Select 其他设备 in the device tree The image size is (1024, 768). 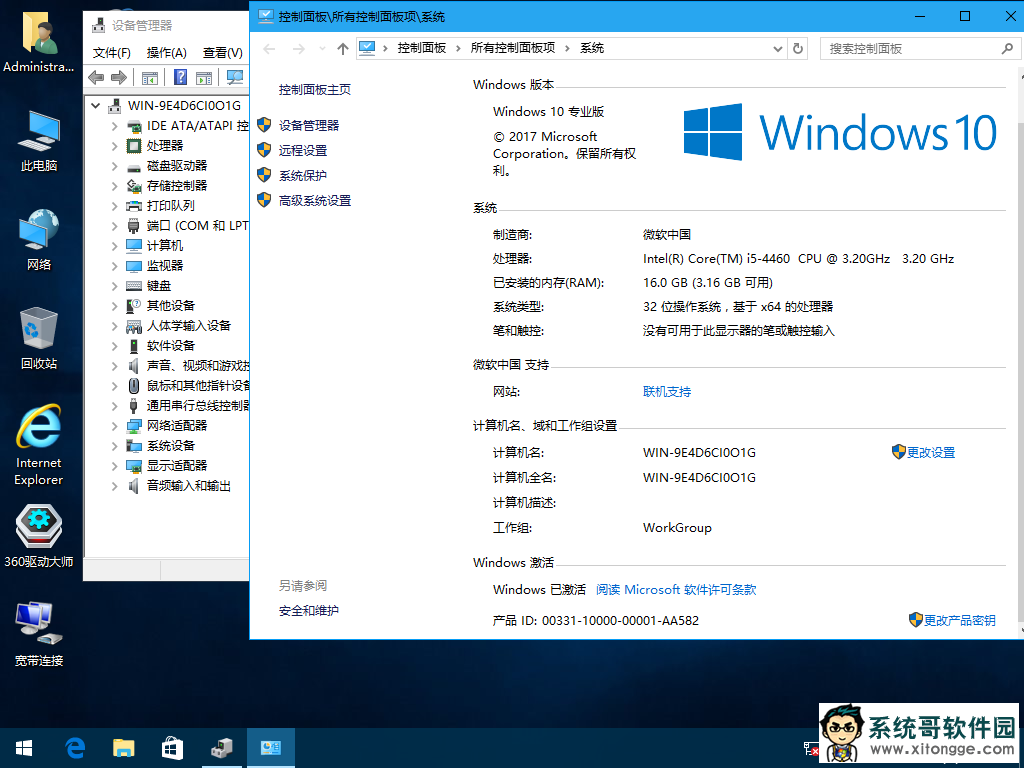(170, 306)
